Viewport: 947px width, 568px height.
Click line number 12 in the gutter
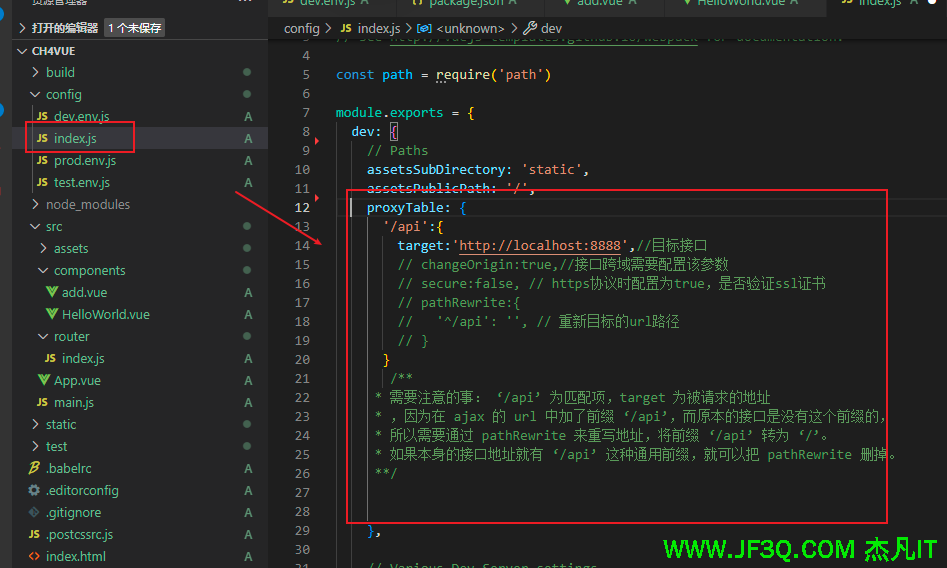pyautogui.click(x=303, y=207)
